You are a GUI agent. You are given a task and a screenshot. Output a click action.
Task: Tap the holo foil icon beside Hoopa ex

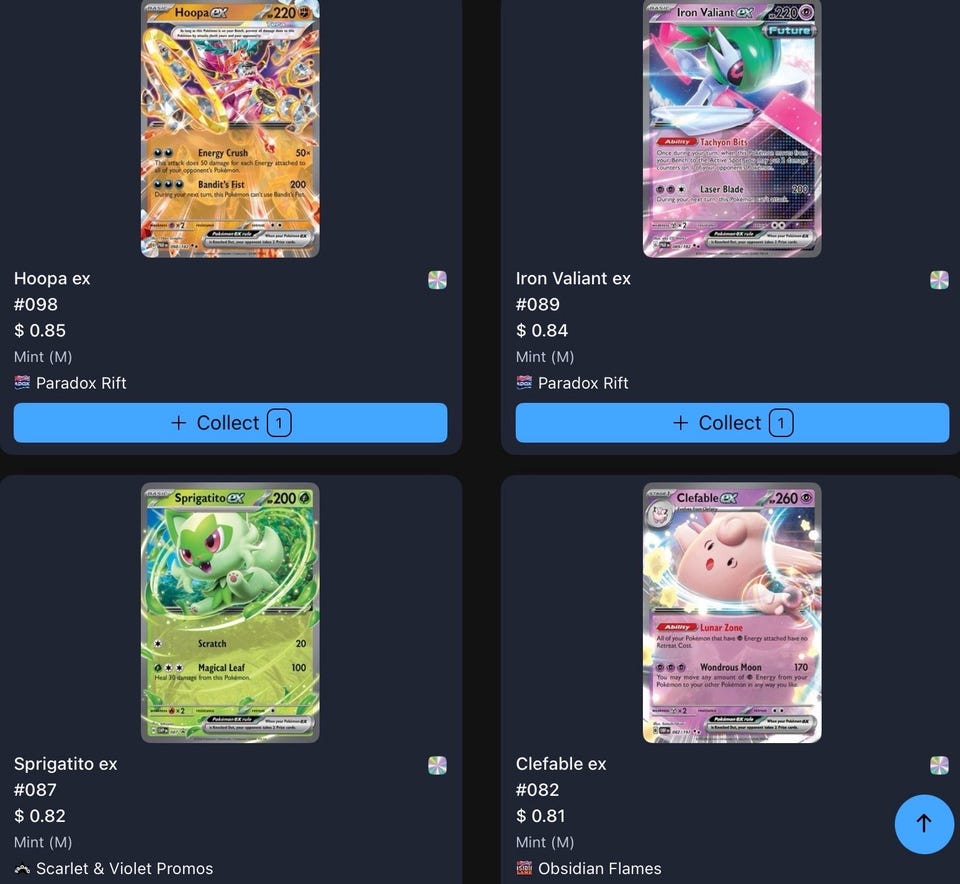[437, 280]
